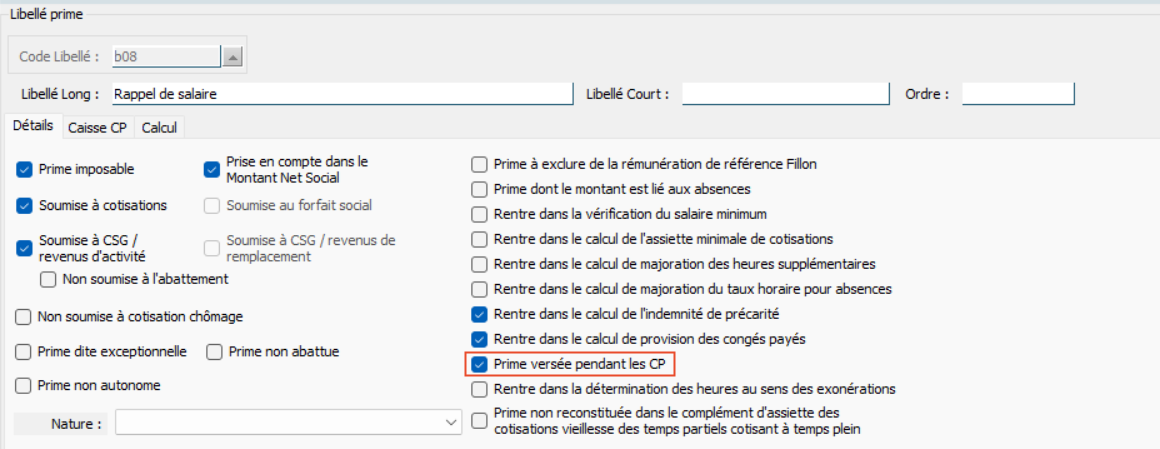Disable calcul de l'indemnité de précarité

click(x=480, y=314)
